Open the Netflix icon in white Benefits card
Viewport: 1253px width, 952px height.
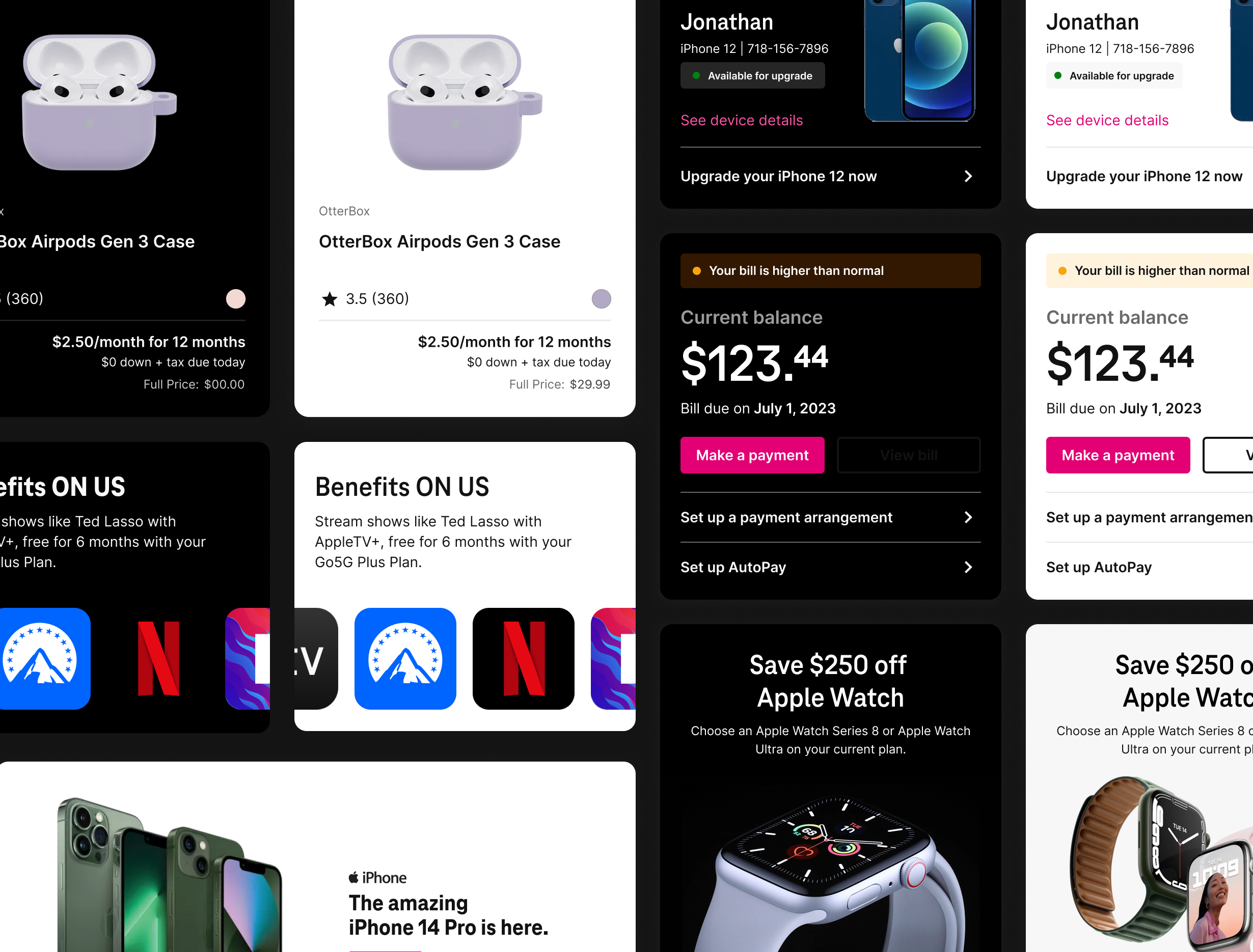[523, 658]
